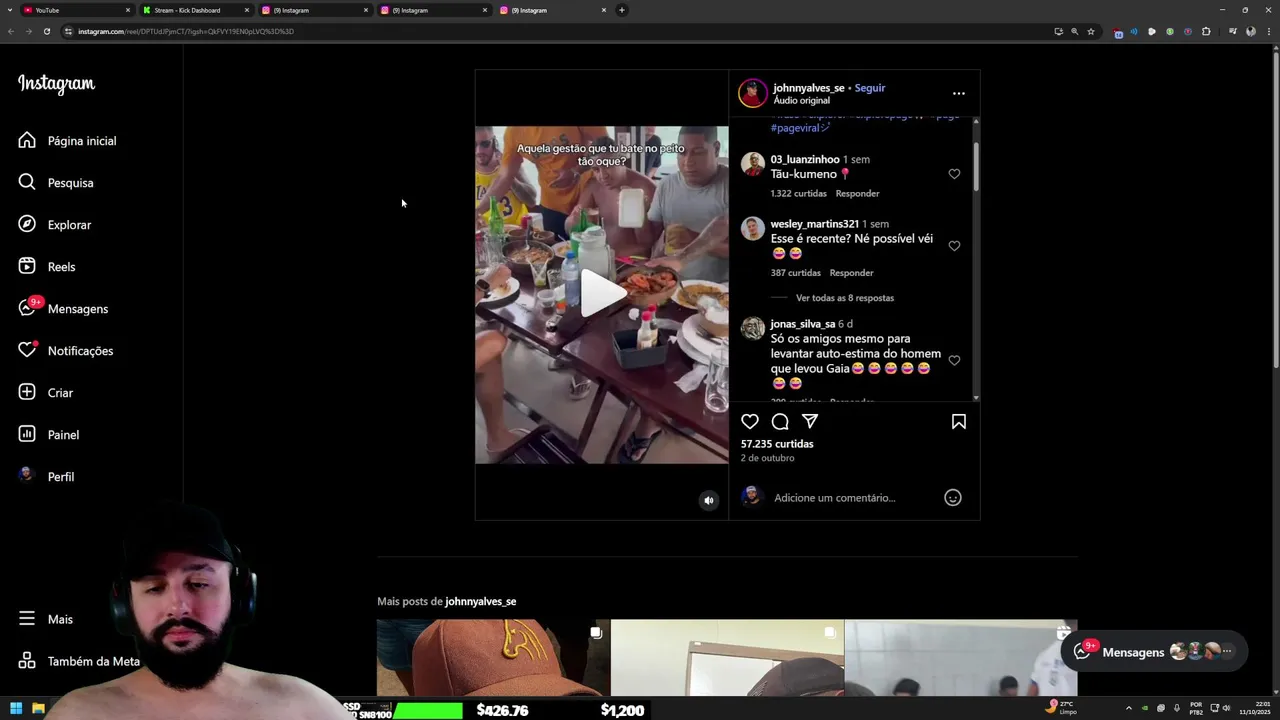The width and height of the screenshot is (1280, 720).
Task: Open johnnyalves_se profile avatar
Action: pyautogui.click(x=752, y=93)
